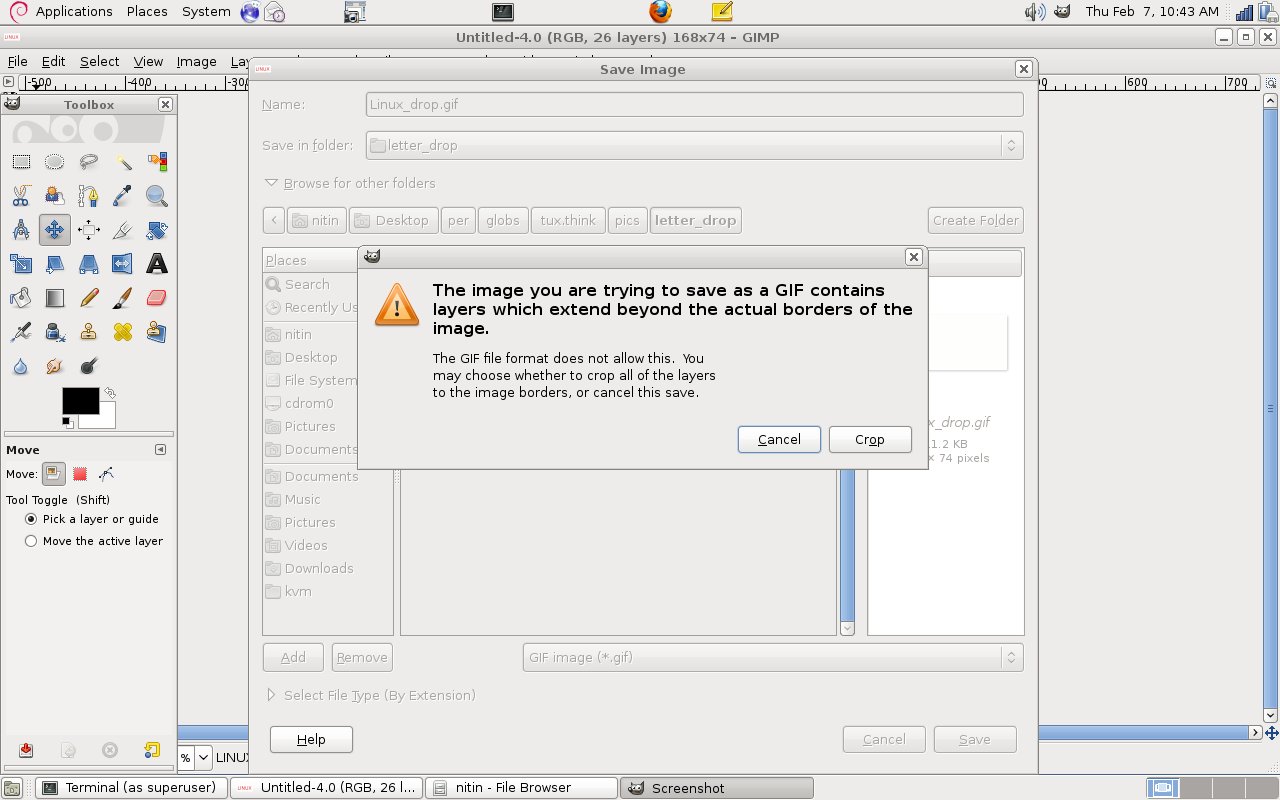Select the Flip tool
Screen dimensions: 1280x800
pos(123,264)
